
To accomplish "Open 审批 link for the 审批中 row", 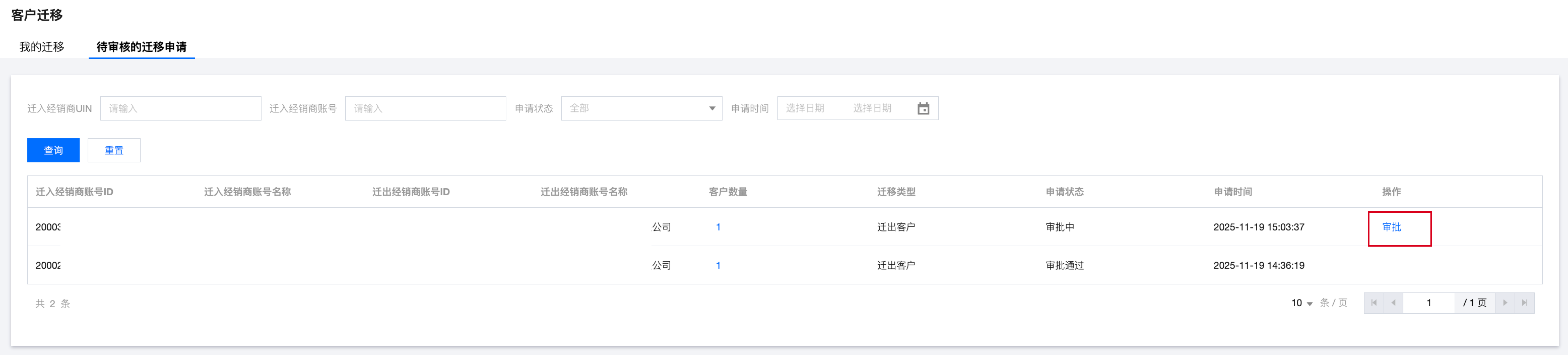I will click(x=1391, y=227).
